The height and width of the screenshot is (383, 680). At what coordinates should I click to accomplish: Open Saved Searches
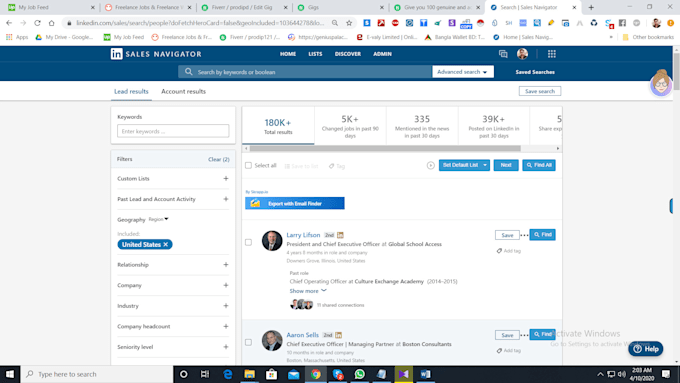pyautogui.click(x=535, y=72)
